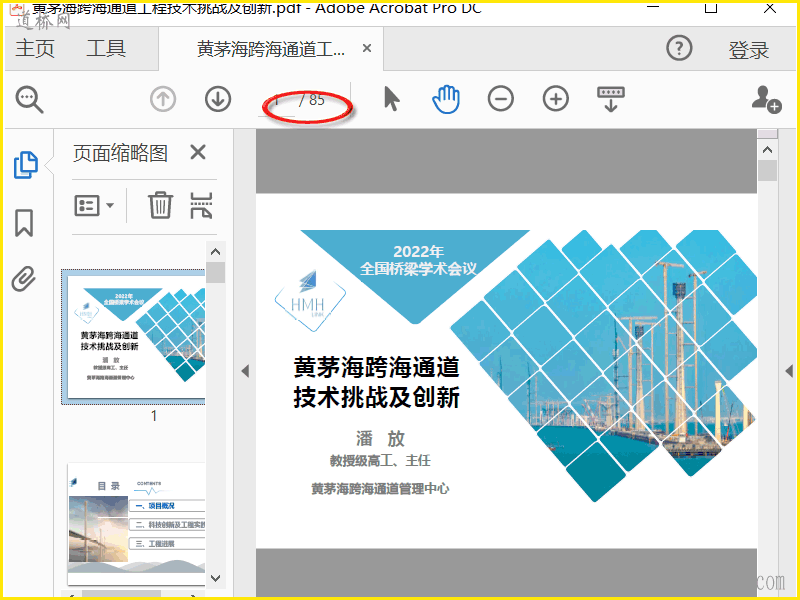
Task: Collapse the left navigation pane arrow
Action: [245, 371]
